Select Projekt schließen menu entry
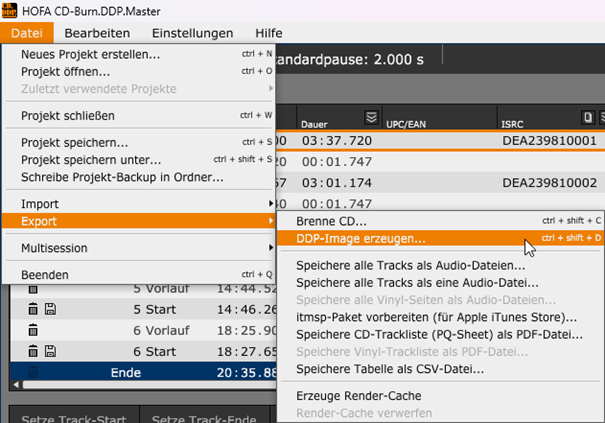Screen dimensions: 605x423 [x=139, y=116]
